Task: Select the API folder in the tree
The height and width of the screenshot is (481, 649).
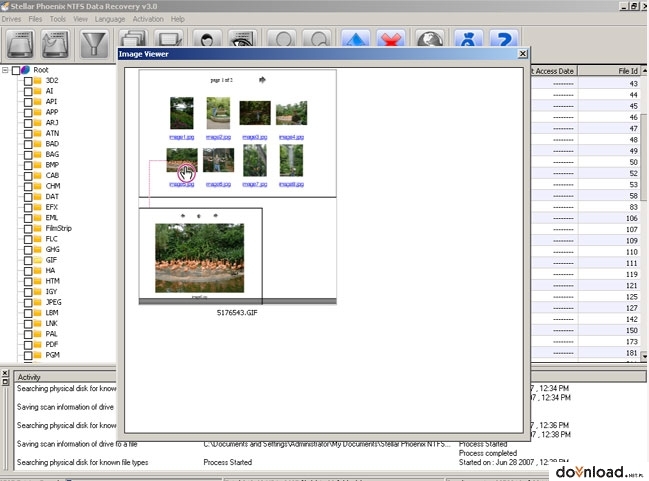Action: (x=51, y=101)
